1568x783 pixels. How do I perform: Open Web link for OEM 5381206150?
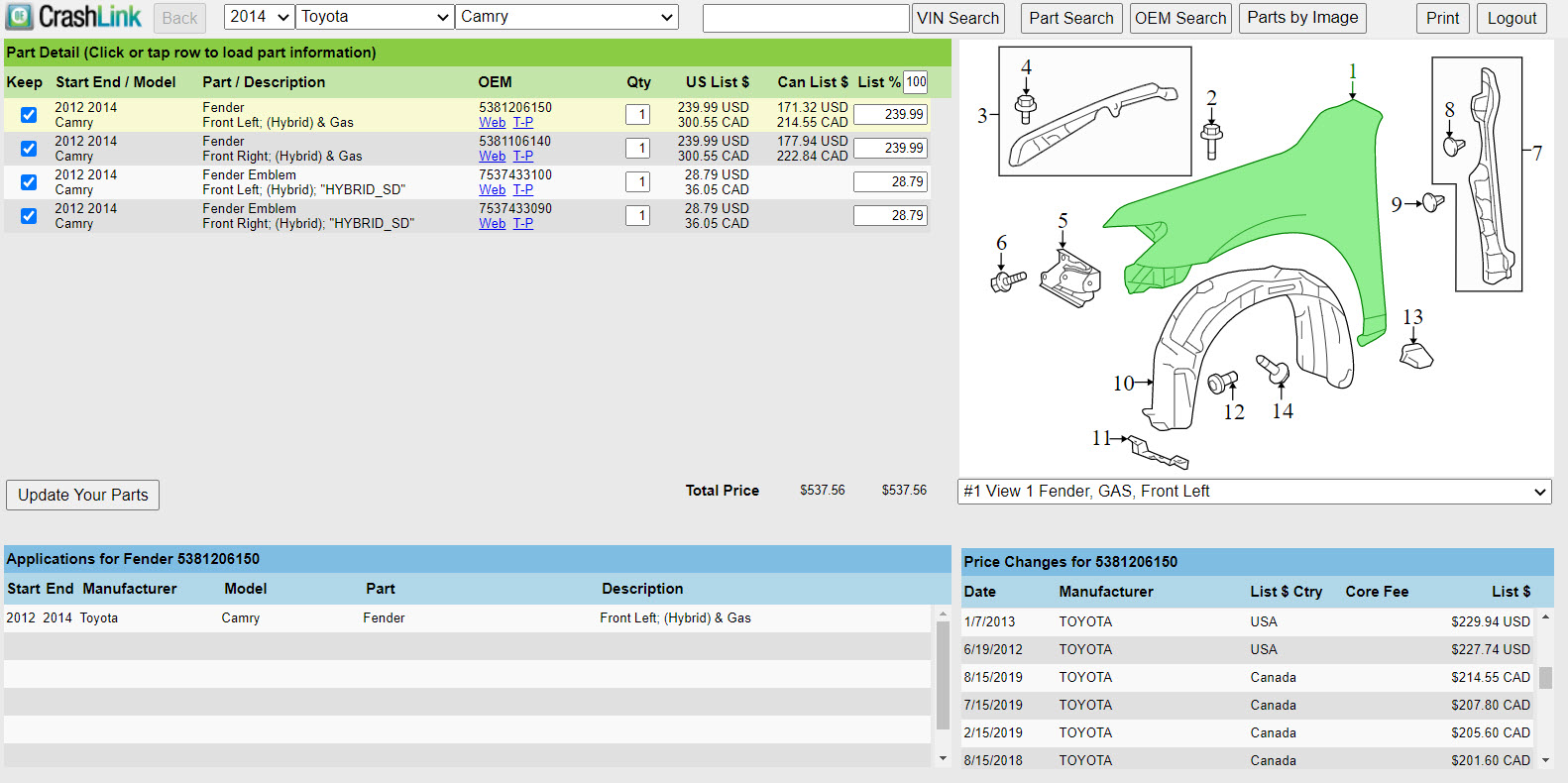tap(493, 123)
